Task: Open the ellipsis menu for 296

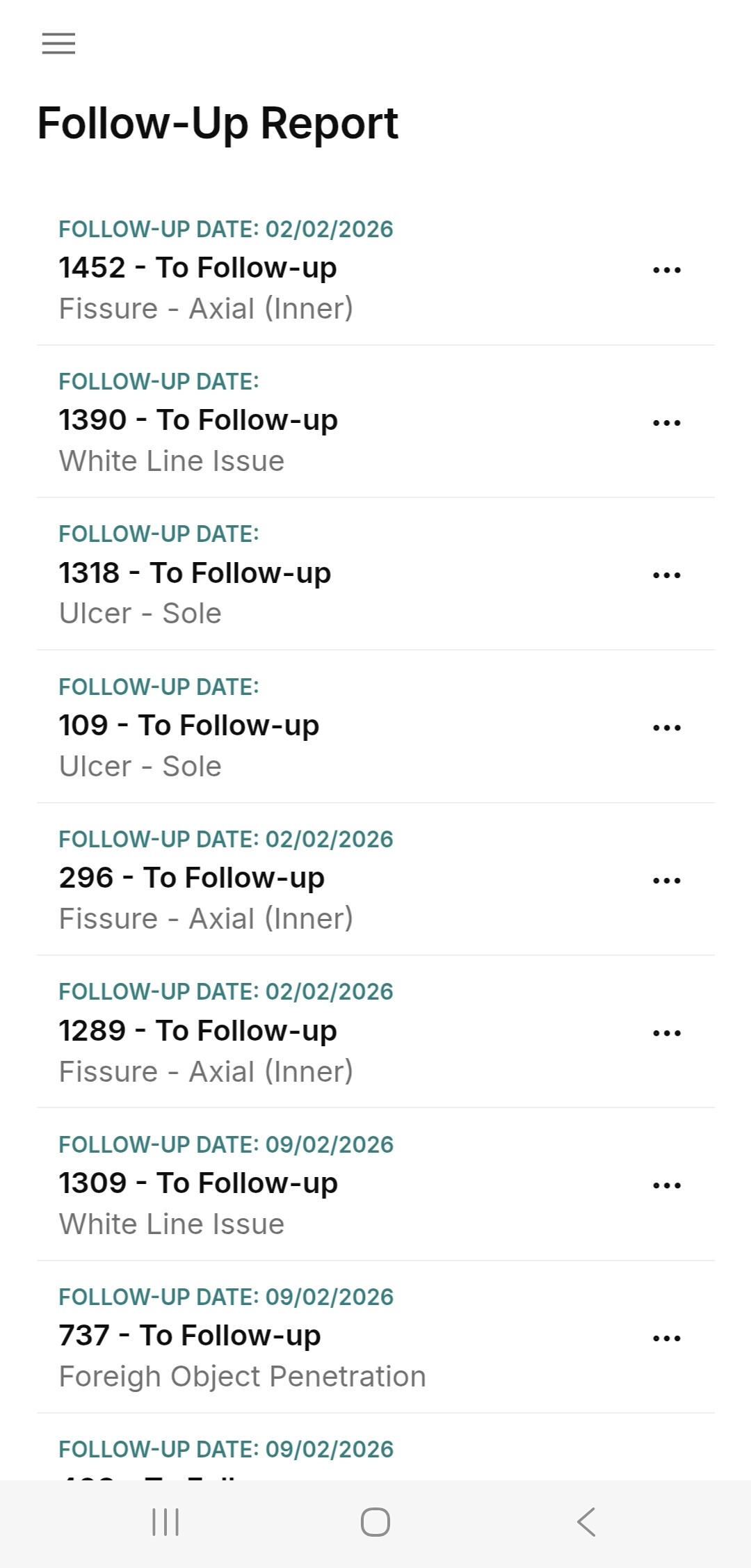Action: click(x=666, y=880)
